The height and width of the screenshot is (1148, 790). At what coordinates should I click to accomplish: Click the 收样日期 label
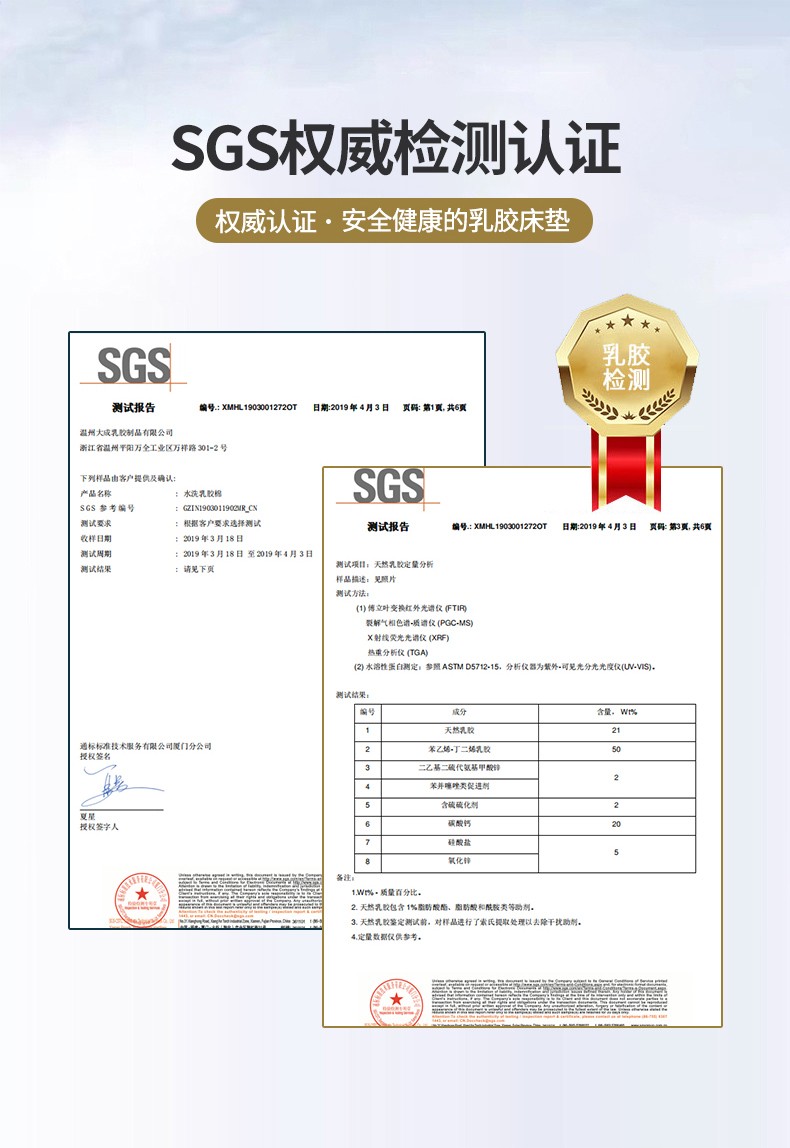click(x=96, y=539)
